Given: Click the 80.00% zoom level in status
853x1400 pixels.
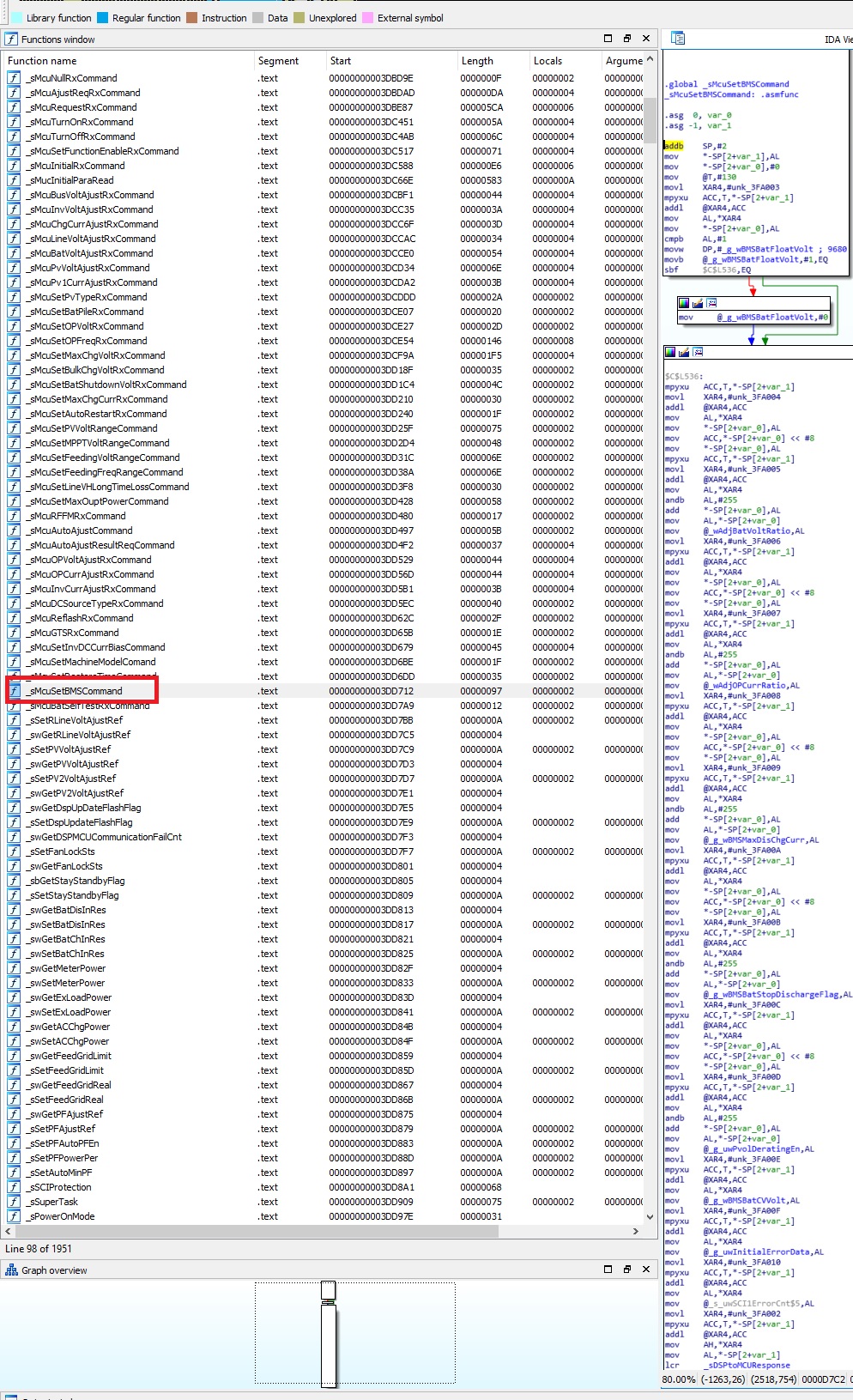Looking at the screenshot, I should point(679,1379).
